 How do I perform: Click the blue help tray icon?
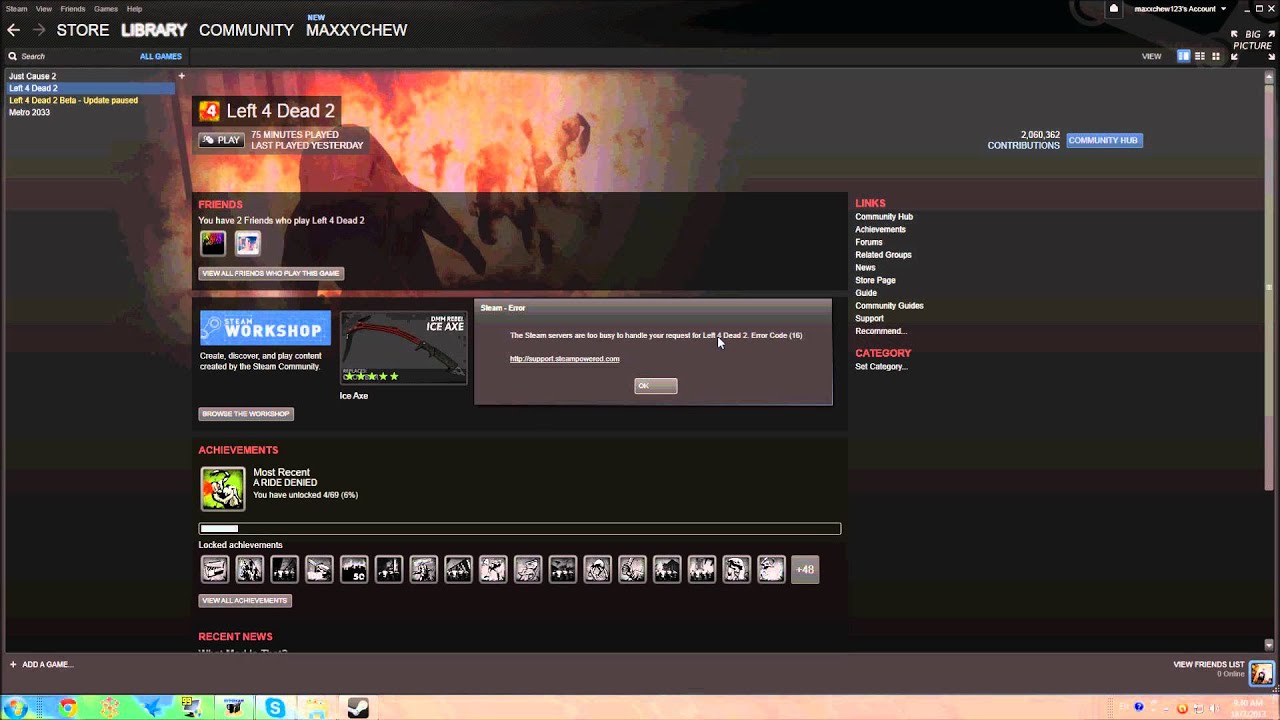coord(1139,707)
